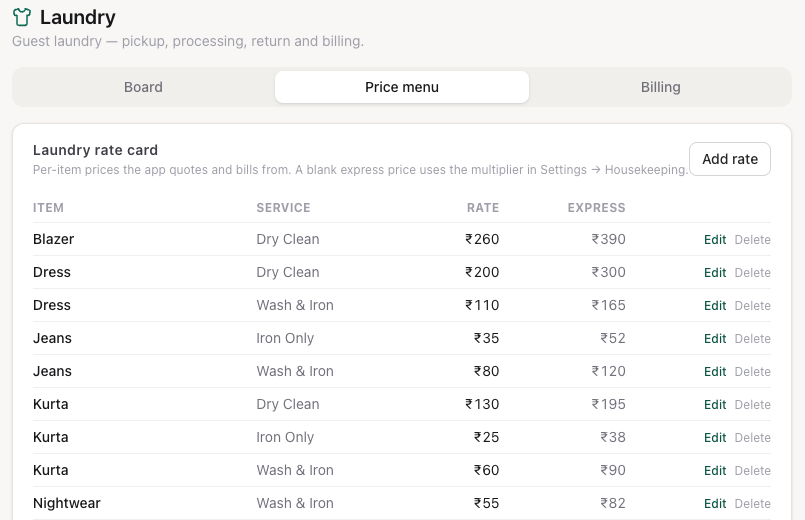Click the ₹110 rate value

coord(482,305)
